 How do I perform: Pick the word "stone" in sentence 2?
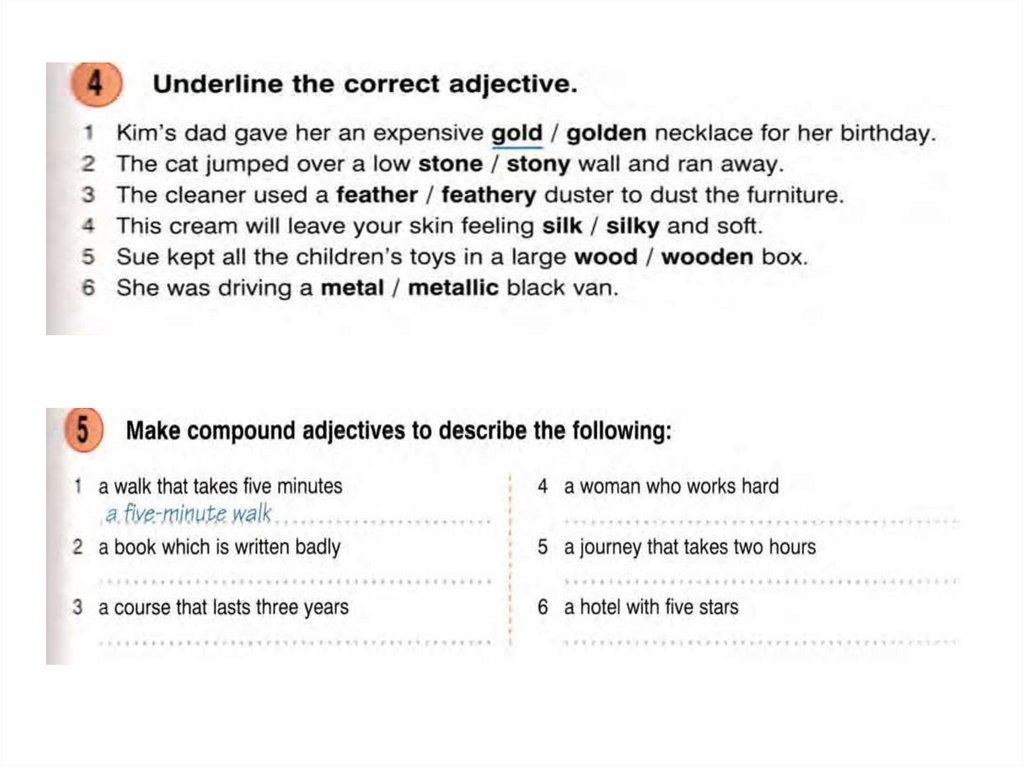450,163
